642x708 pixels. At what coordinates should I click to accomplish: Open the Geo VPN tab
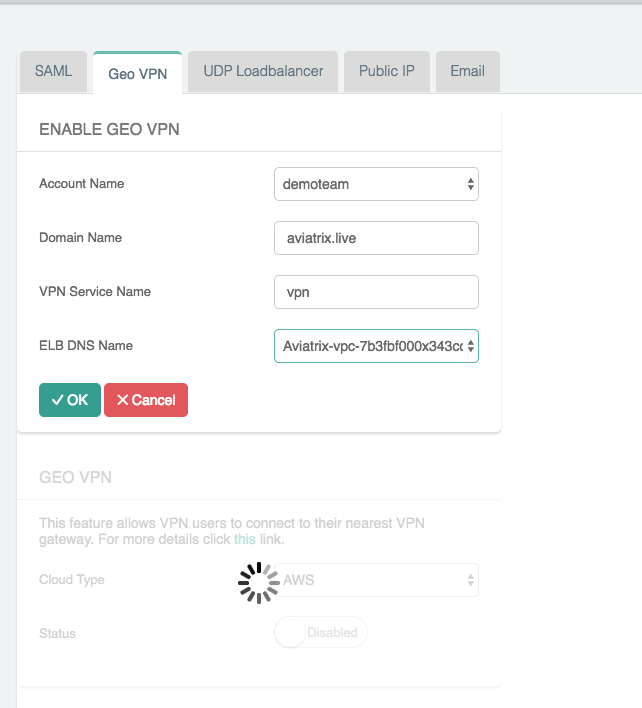coord(137,73)
